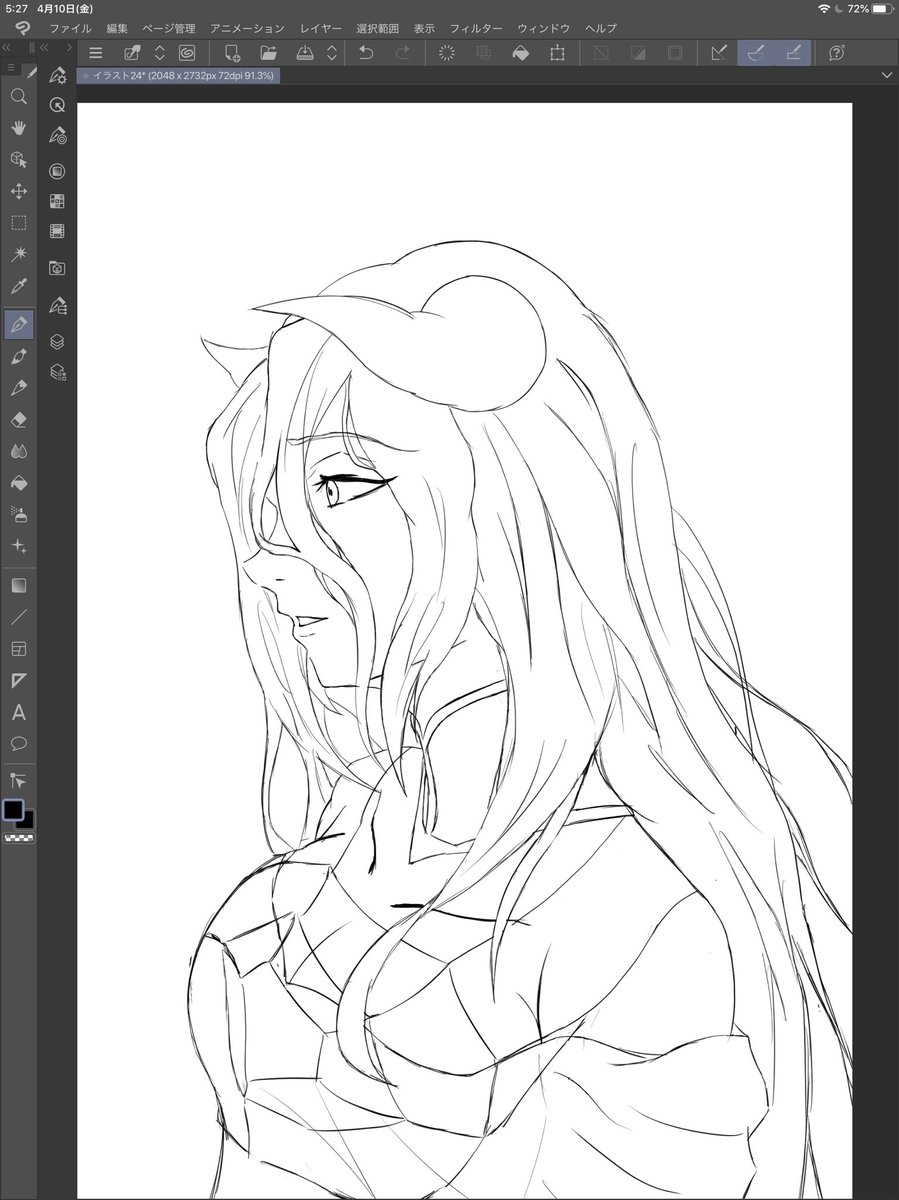
Task: Click the command bar edit pen icon
Action: coord(132,53)
